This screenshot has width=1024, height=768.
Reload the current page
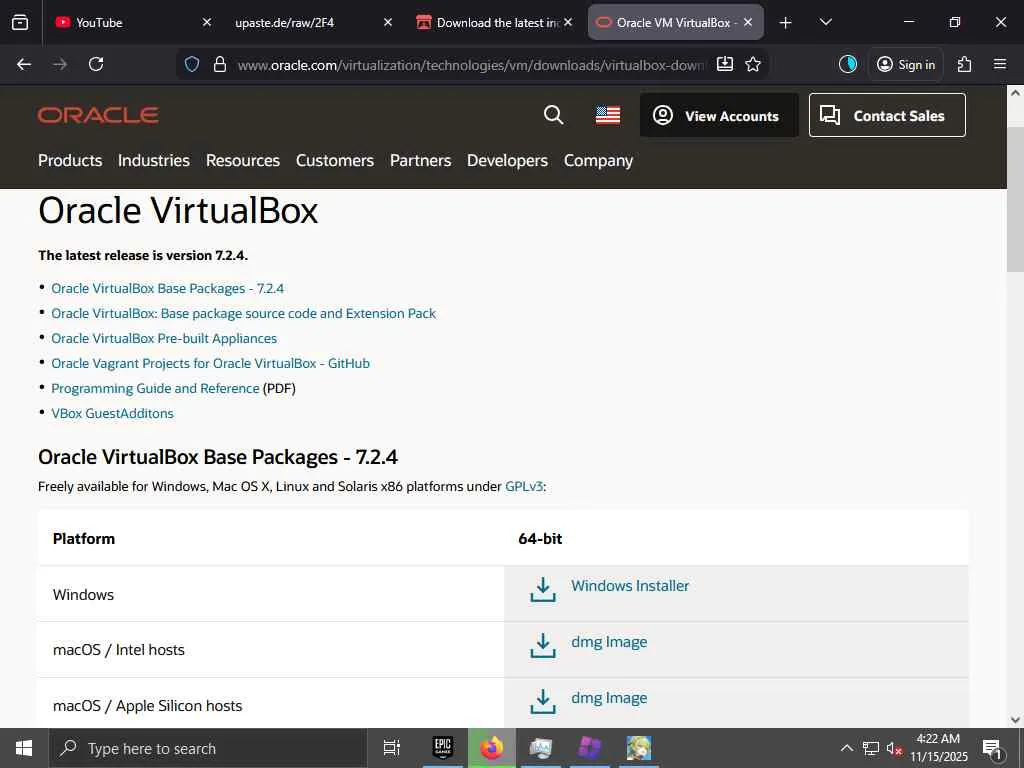(x=96, y=65)
